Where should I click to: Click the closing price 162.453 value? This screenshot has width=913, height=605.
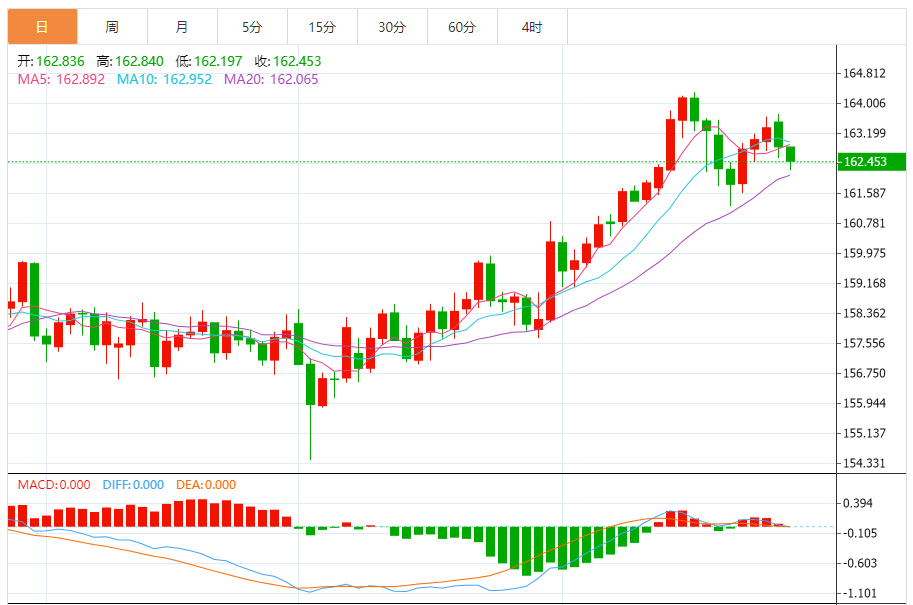coord(297,61)
